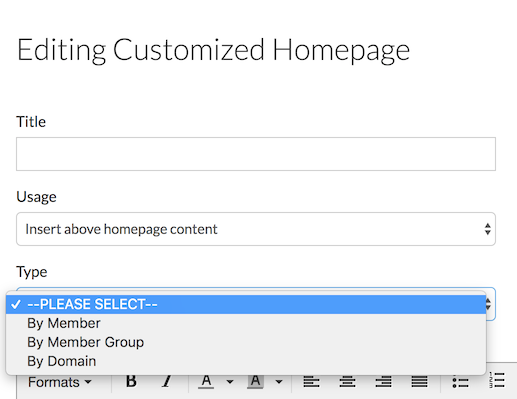This screenshot has height=399, width=517.
Task: Click into the Title input field
Action: [x=256, y=154]
